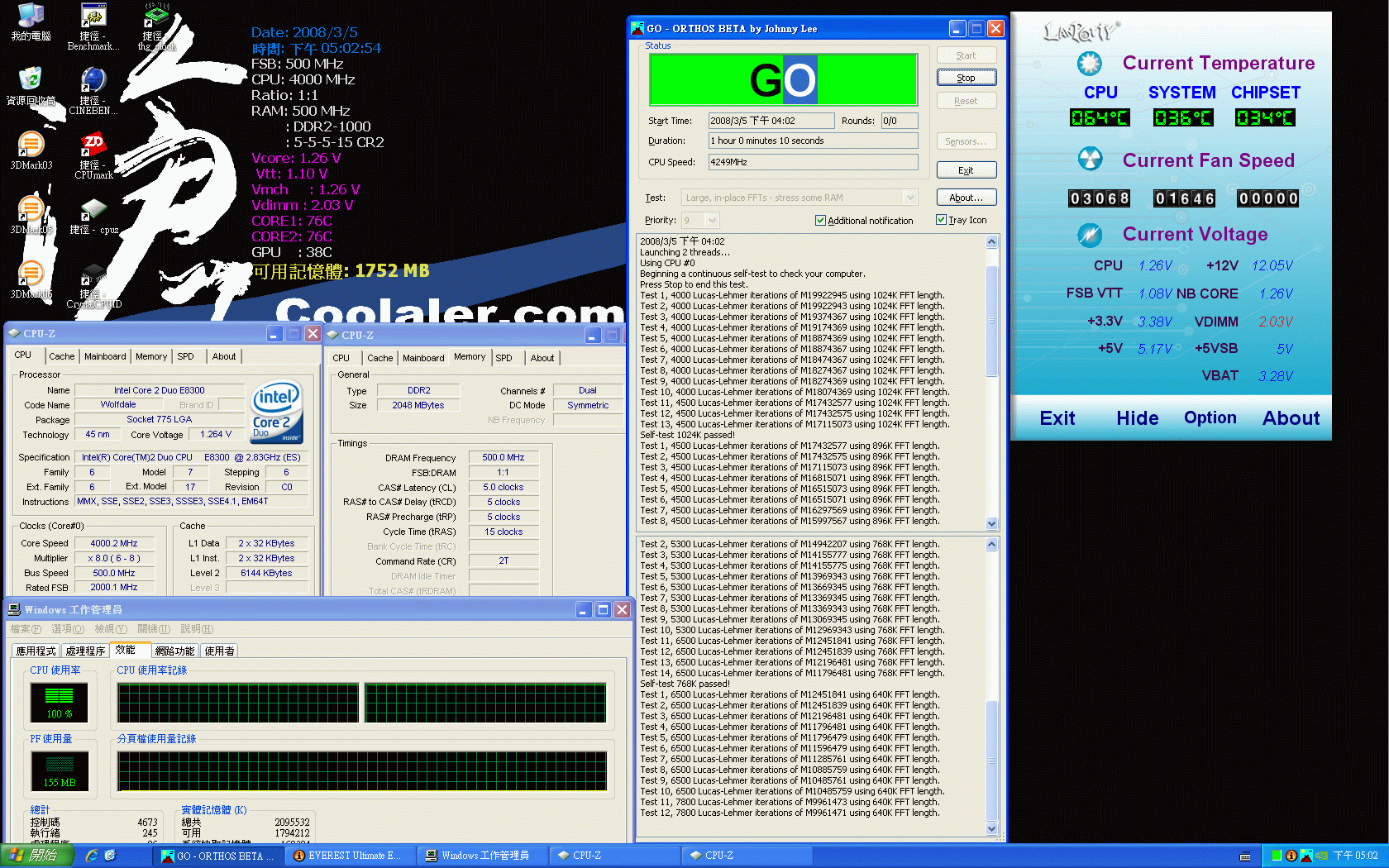Click Hide in LanParty monitor
This screenshot has height=868, width=1389.
pyautogui.click(x=1137, y=418)
